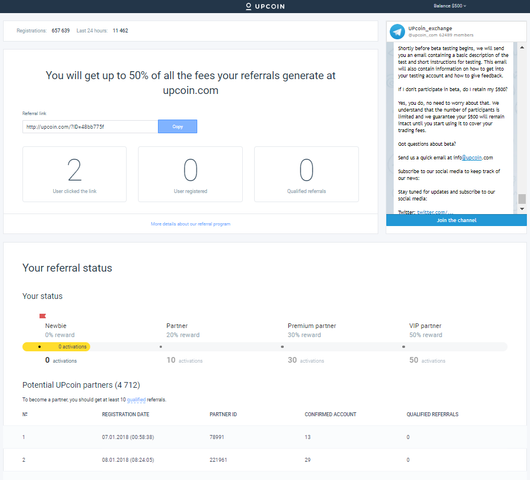Click the Premium partner dot on progress bar
This screenshot has width=530, height=480.
[282, 347]
